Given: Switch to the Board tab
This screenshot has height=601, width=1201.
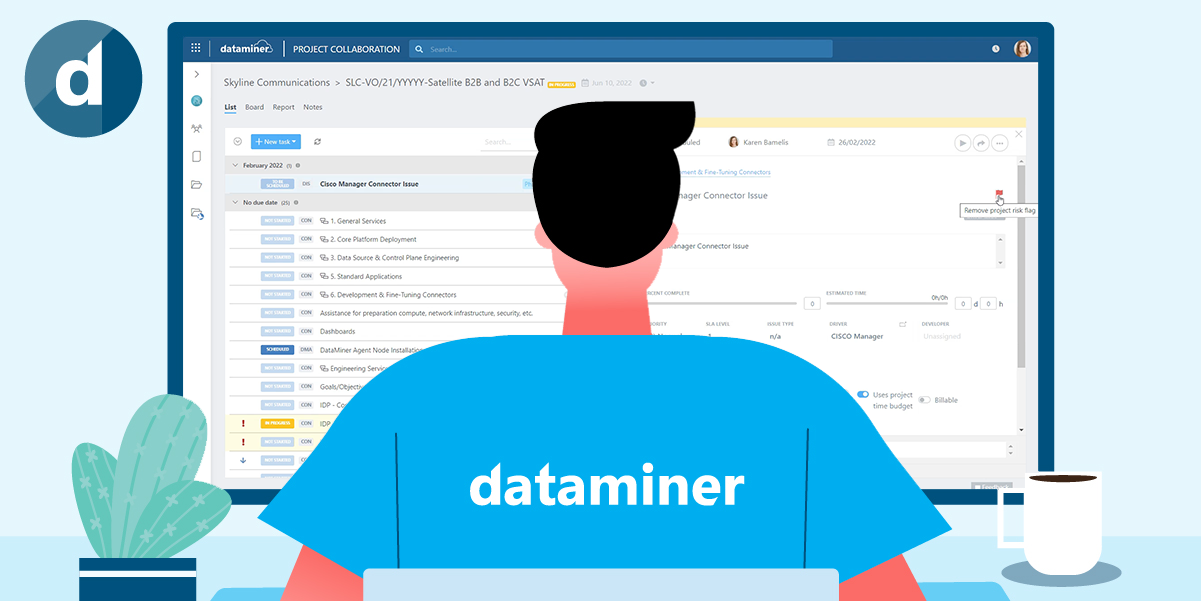Looking at the screenshot, I should point(254,107).
